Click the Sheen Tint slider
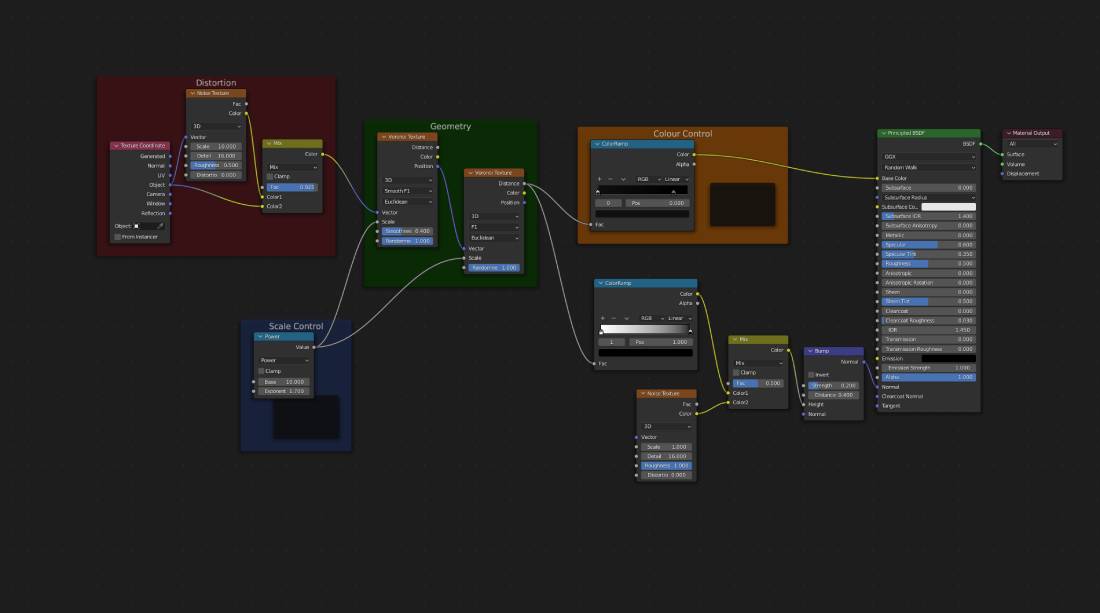1100x613 pixels. pyautogui.click(x=929, y=302)
